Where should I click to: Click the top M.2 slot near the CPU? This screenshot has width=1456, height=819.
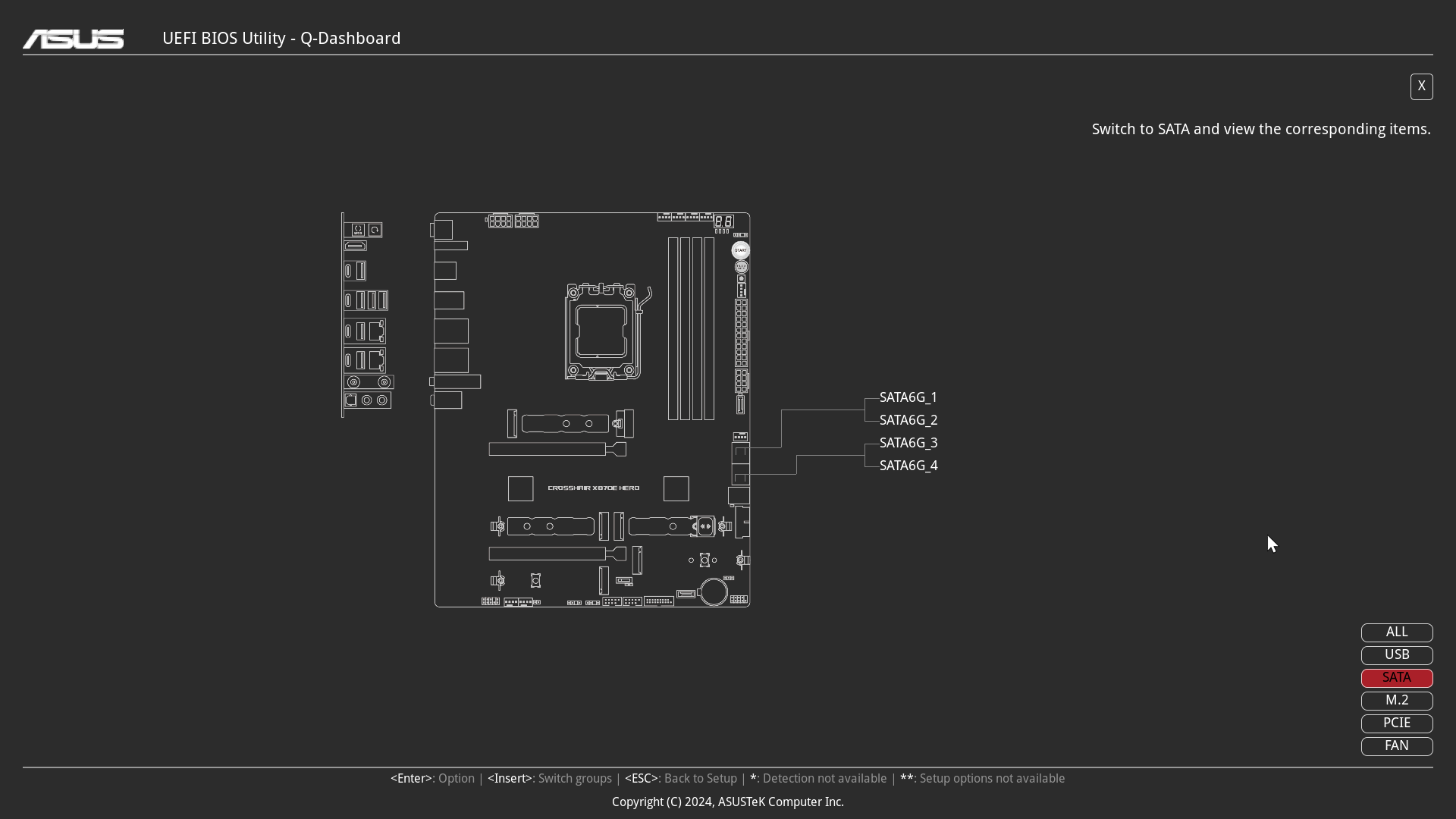[565, 423]
